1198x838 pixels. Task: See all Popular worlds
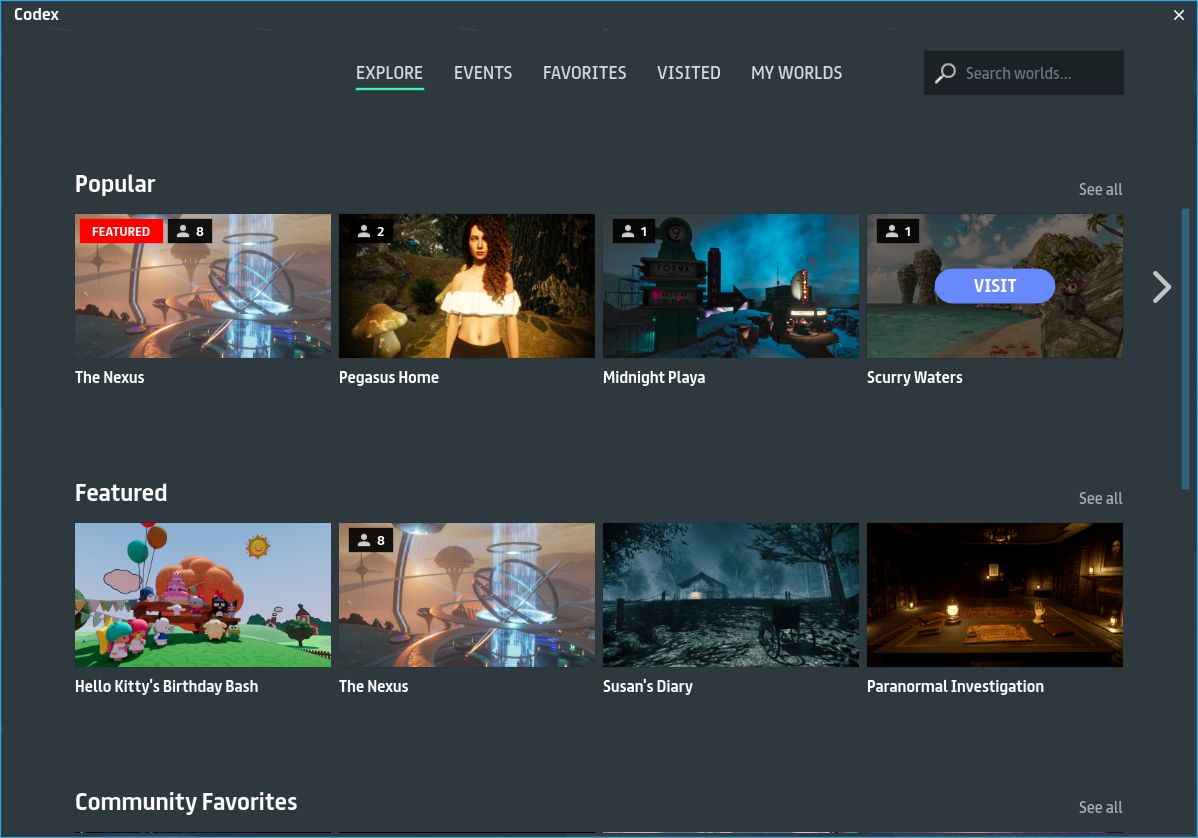(1100, 189)
